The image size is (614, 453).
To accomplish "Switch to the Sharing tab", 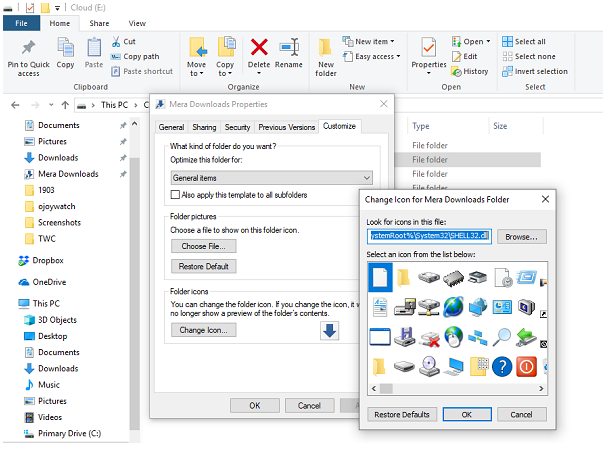I will click(x=204, y=127).
